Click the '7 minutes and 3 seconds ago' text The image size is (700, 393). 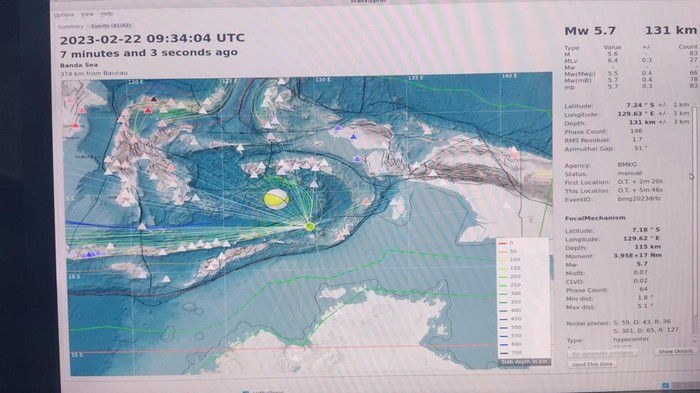coord(149,53)
